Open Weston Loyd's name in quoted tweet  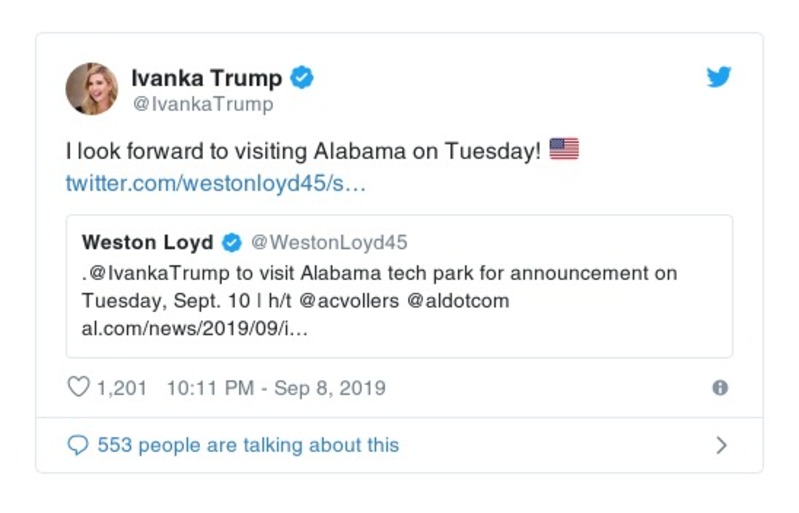tap(147, 243)
